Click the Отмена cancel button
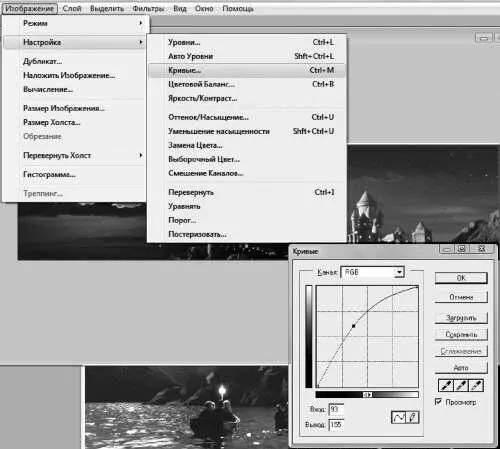500x449 pixels. click(x=461, y=297)
